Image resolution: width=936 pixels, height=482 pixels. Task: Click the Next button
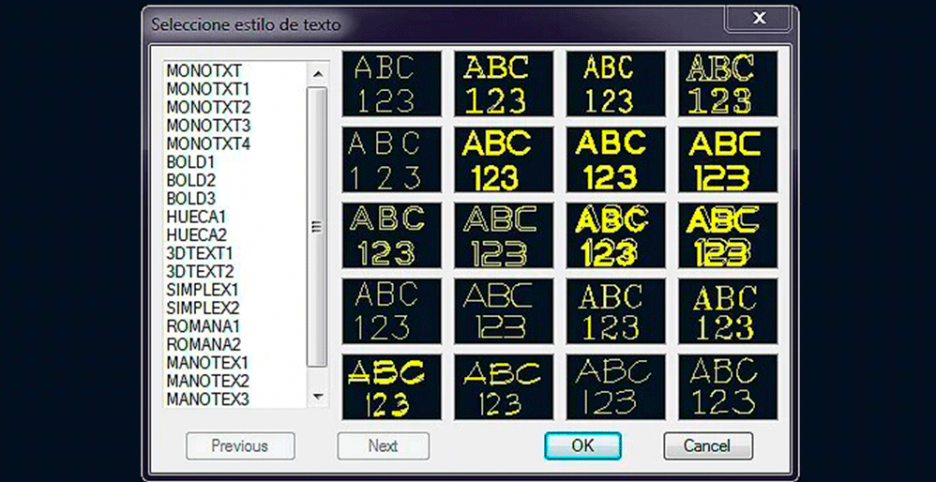(383, 446)
